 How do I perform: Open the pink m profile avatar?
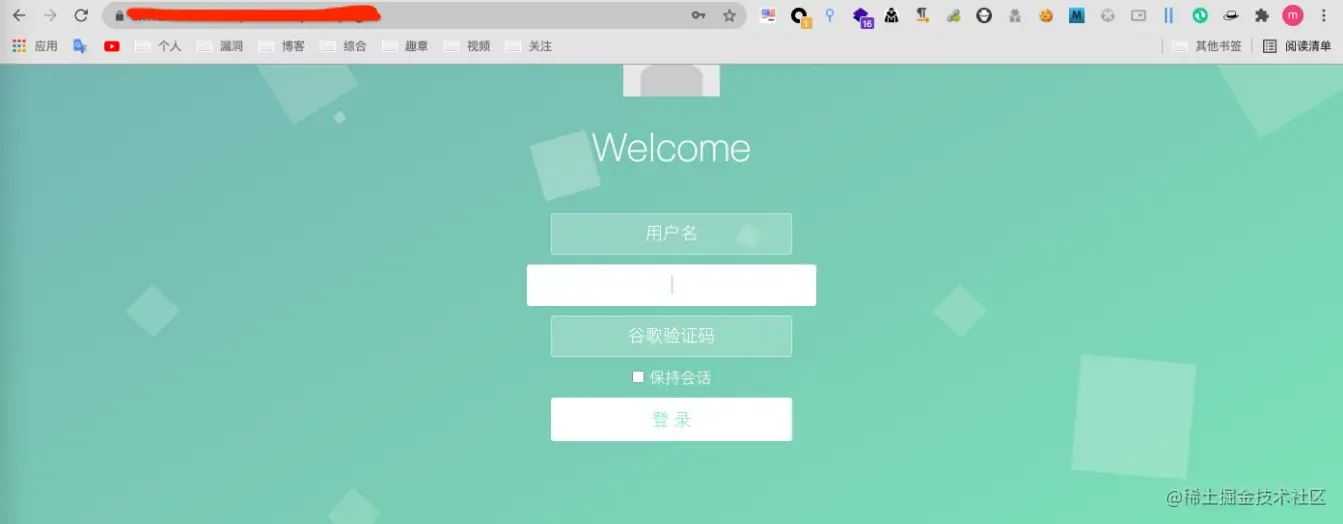point(1293,16)
